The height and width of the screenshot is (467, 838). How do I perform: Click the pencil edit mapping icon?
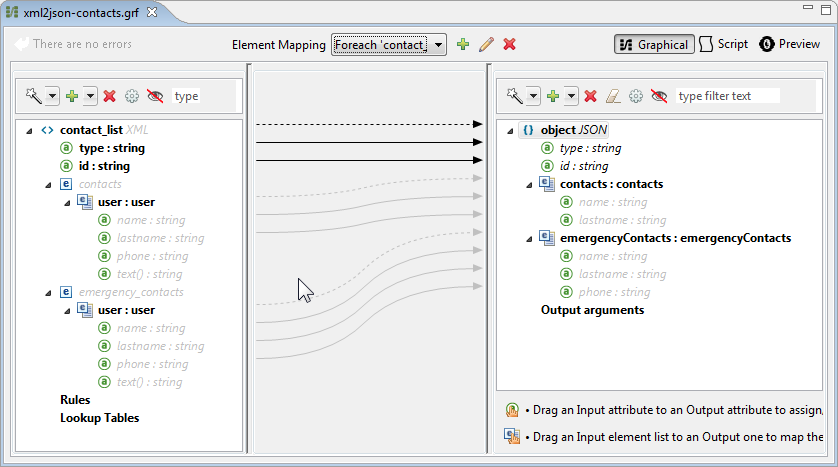[x=486, y=44]
